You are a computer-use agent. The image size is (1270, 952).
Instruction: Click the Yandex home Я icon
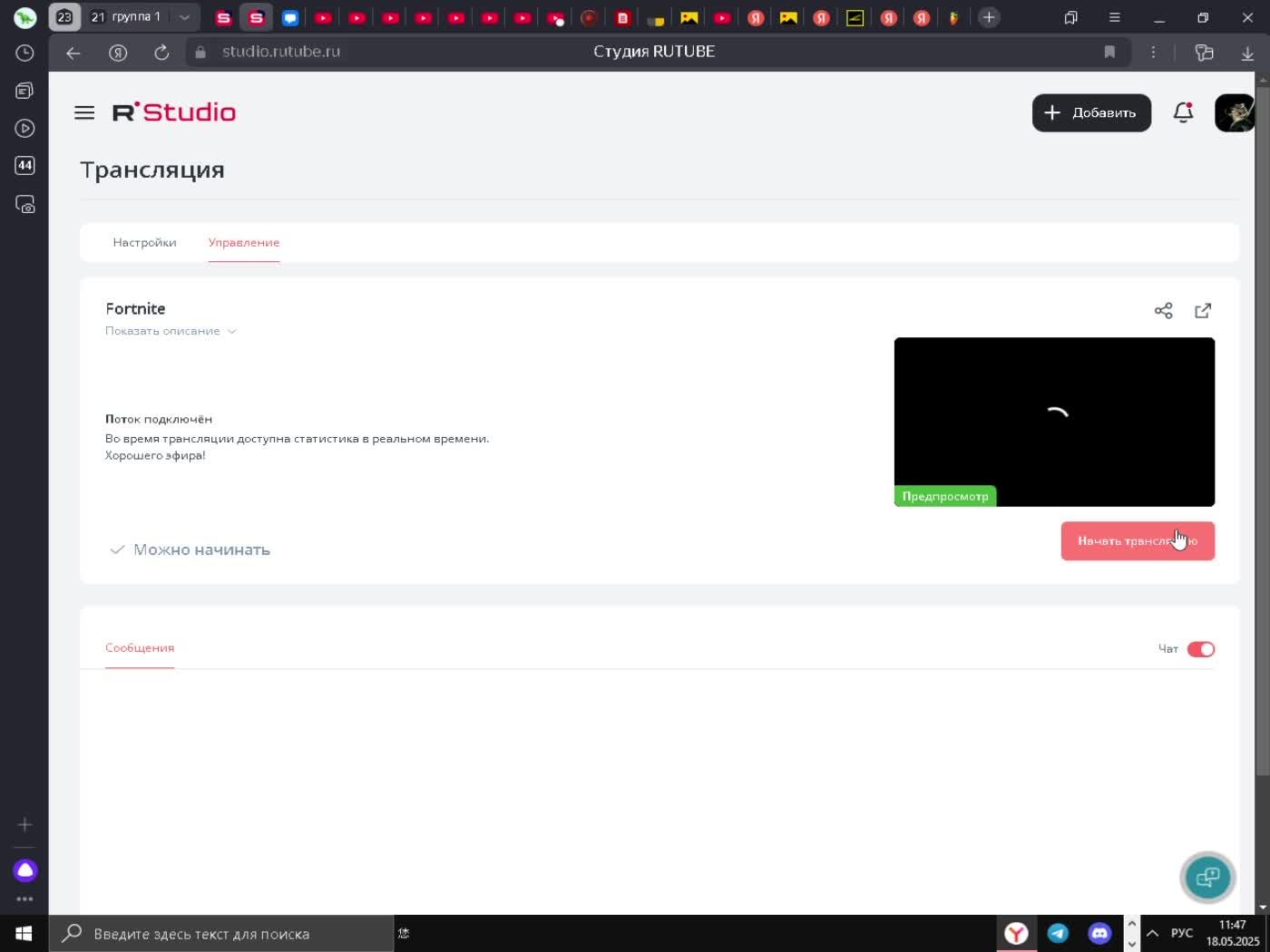pyautogui.click(x=118, y=53)
